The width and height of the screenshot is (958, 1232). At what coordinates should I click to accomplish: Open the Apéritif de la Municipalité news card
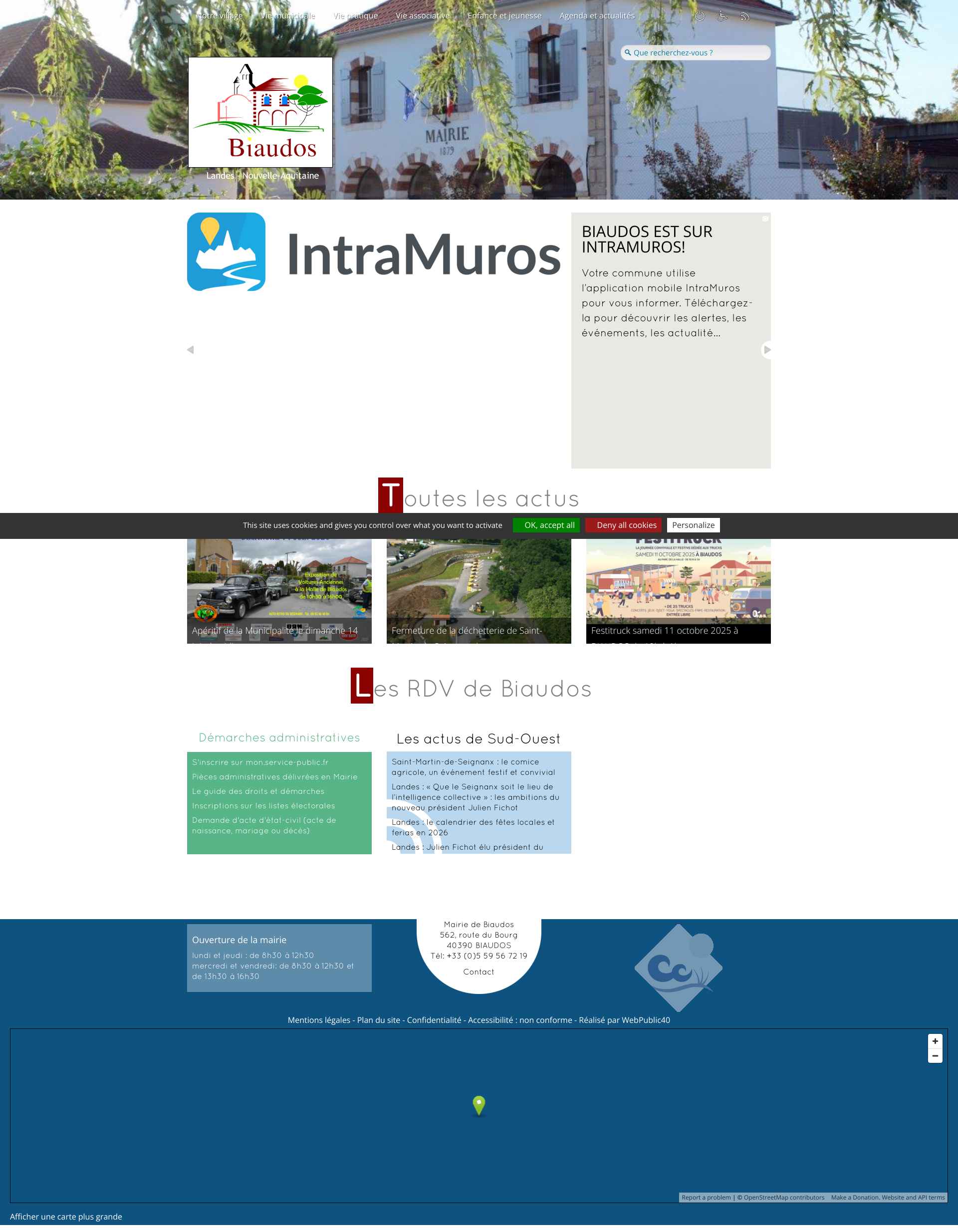point(279,591)
